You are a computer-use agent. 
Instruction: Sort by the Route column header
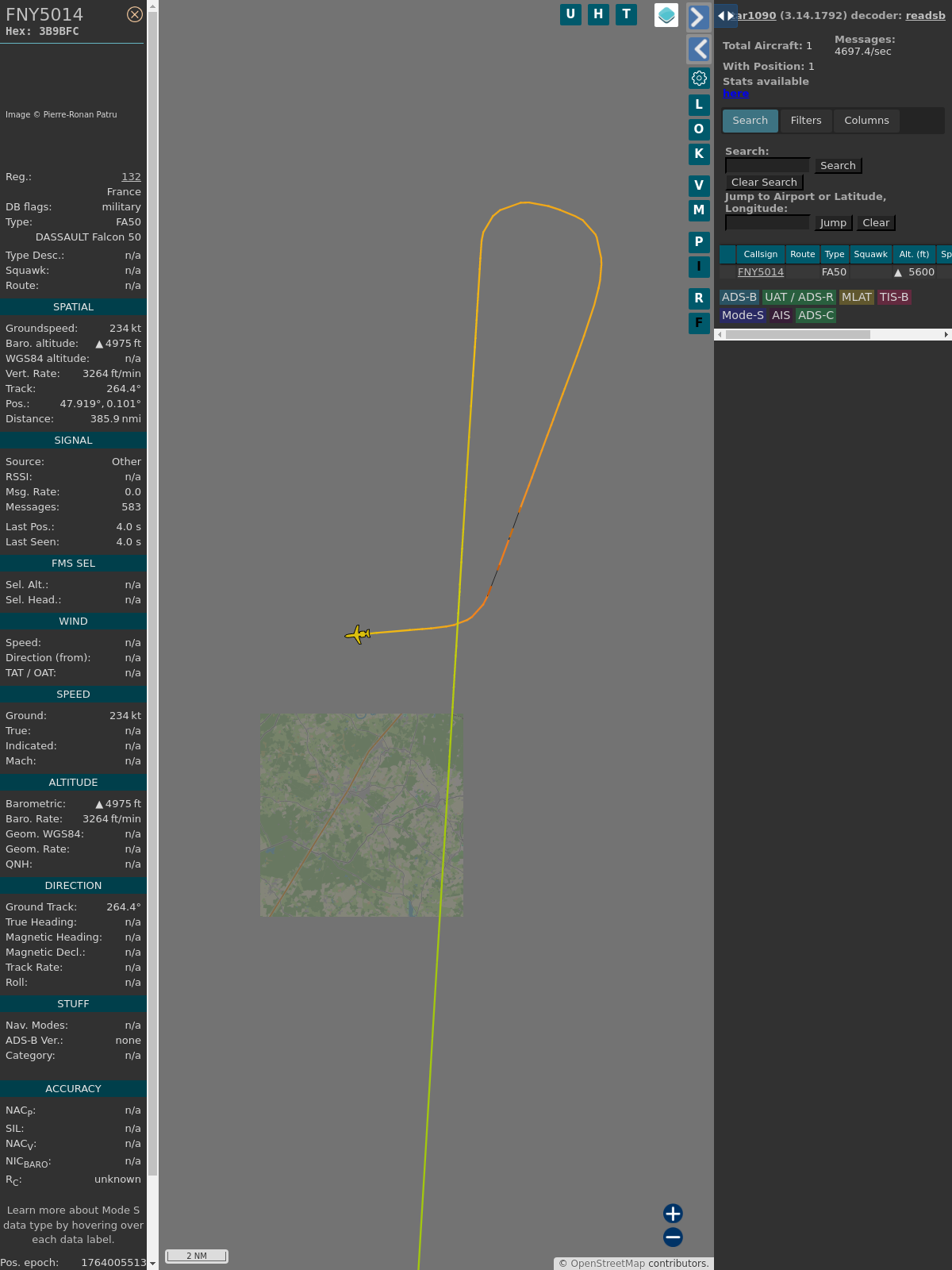802,254
